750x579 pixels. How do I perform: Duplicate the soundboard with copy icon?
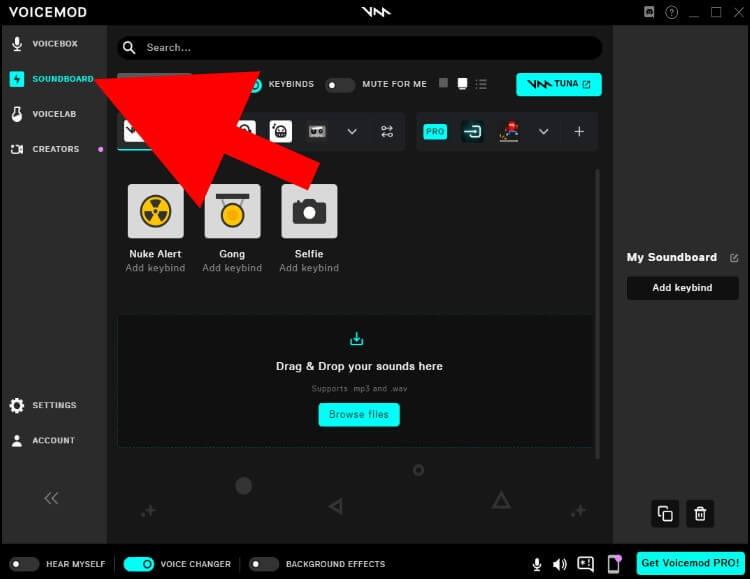665,514
